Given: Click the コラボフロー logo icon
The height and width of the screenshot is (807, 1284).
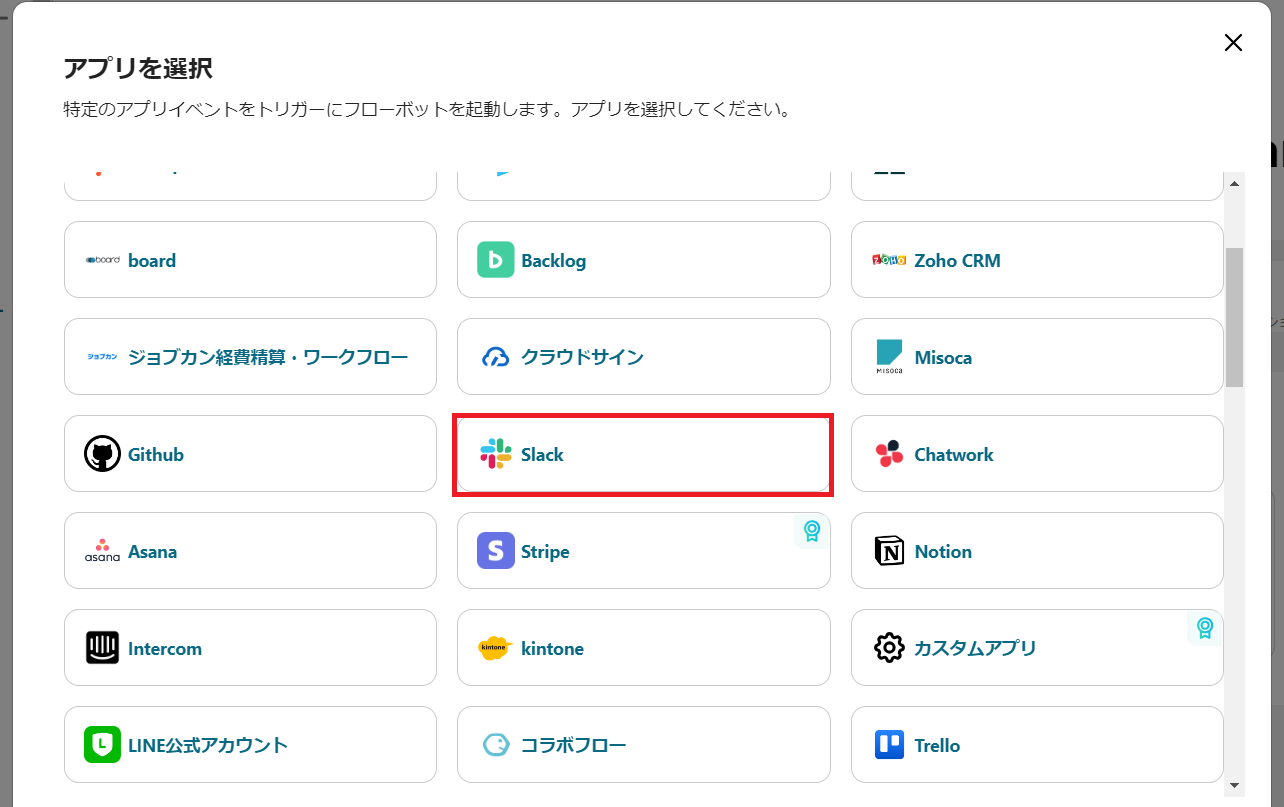Looking at the screenshot, I should pos(496,745).
